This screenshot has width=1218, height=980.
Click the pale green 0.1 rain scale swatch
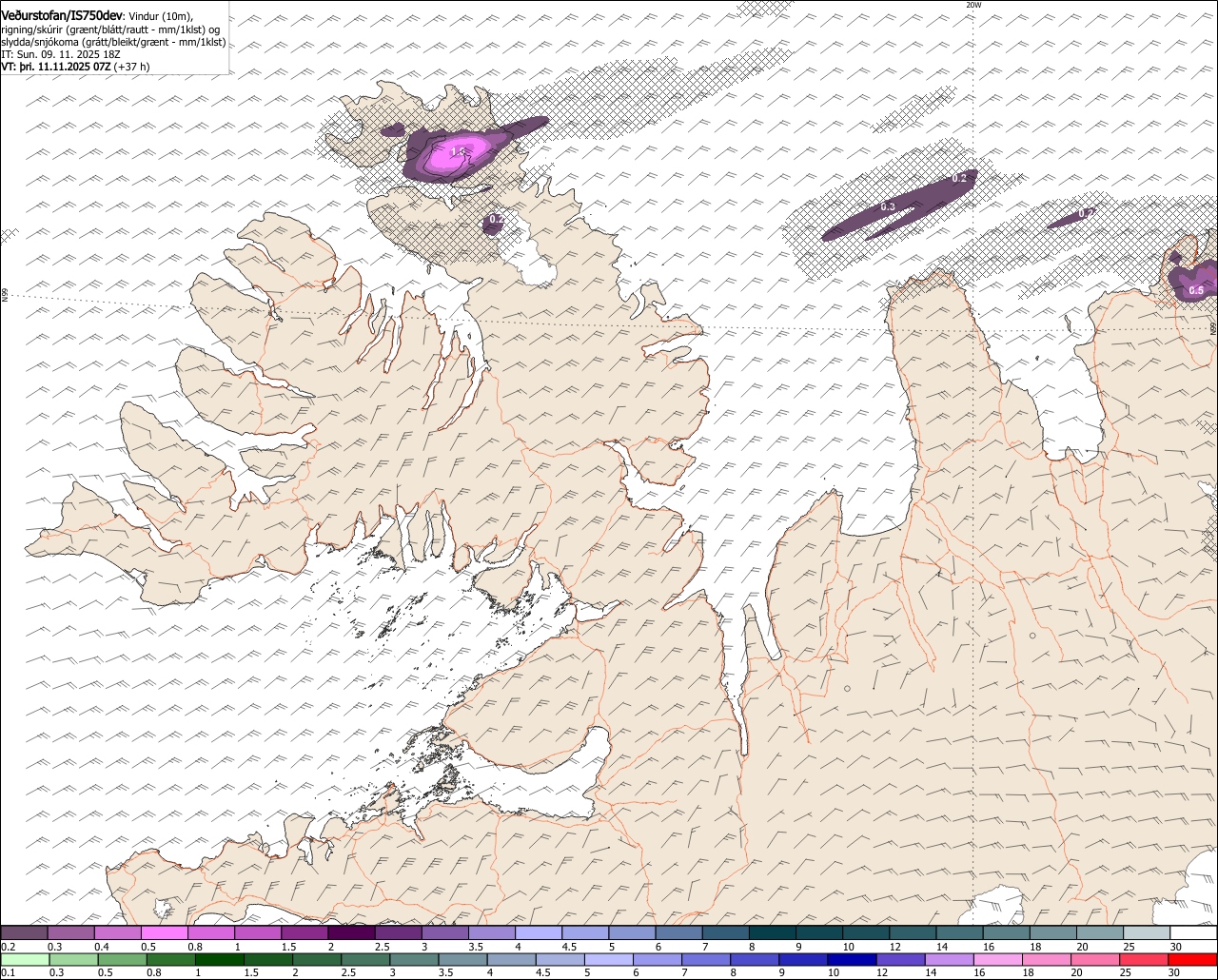[x=25, y=959]
